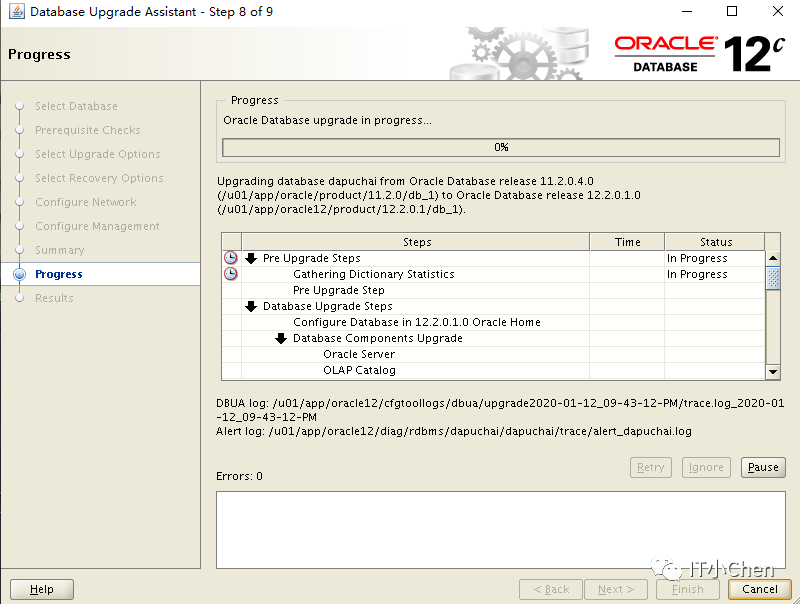
Task: Click the Pause button
Action: 763,467
